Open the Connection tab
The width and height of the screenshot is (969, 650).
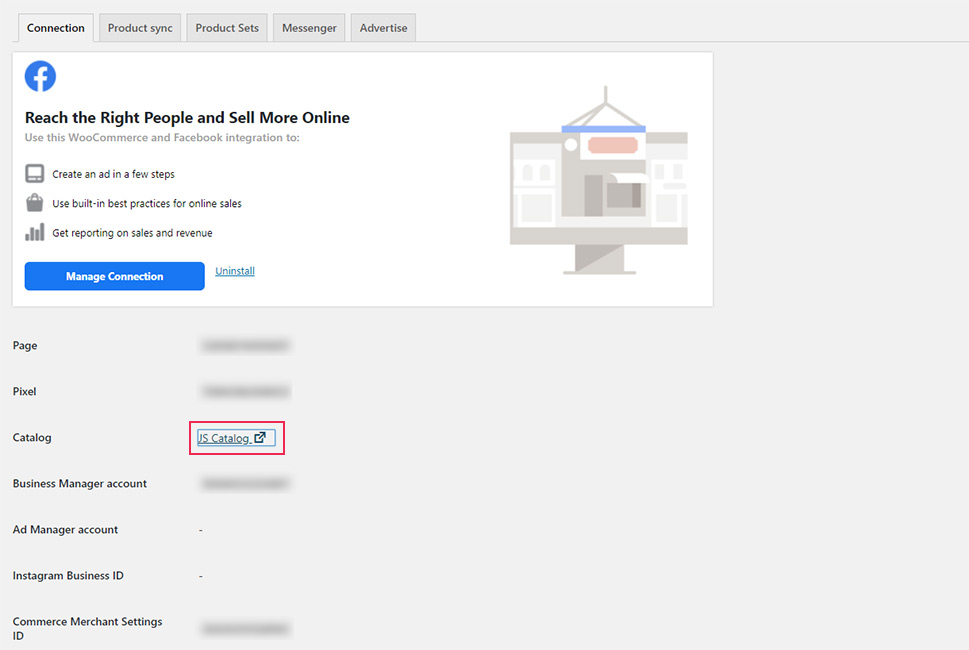pos(56,28)
